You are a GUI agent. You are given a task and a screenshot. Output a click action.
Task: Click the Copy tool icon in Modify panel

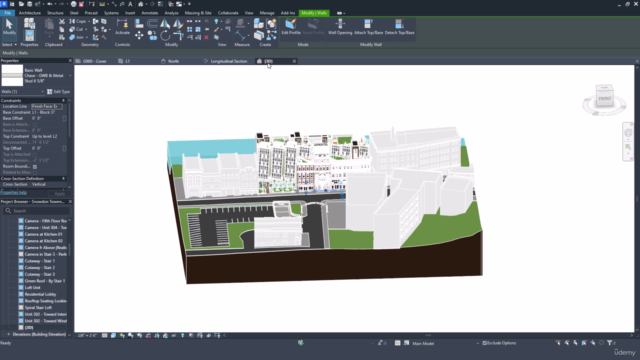click(152, 36)
